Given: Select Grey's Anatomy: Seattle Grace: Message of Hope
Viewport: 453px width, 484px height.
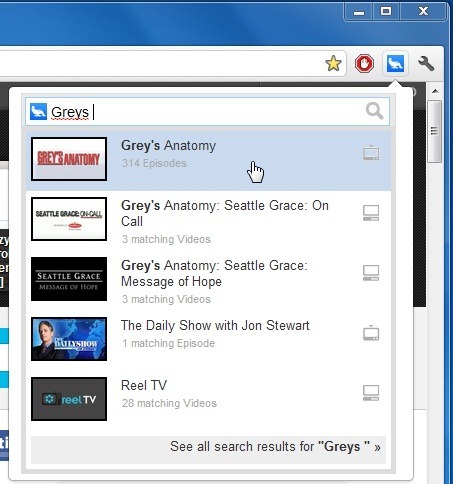Looking at the screenshot, I should (x=214, y=273).
